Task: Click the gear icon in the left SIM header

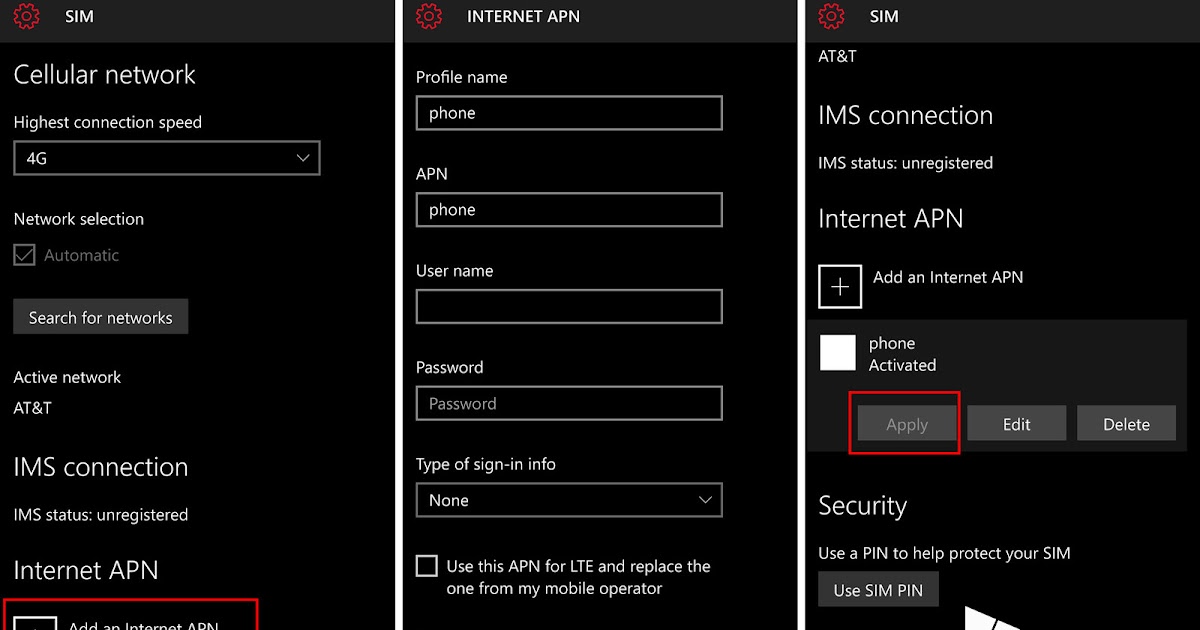Action: click(27, 16)
